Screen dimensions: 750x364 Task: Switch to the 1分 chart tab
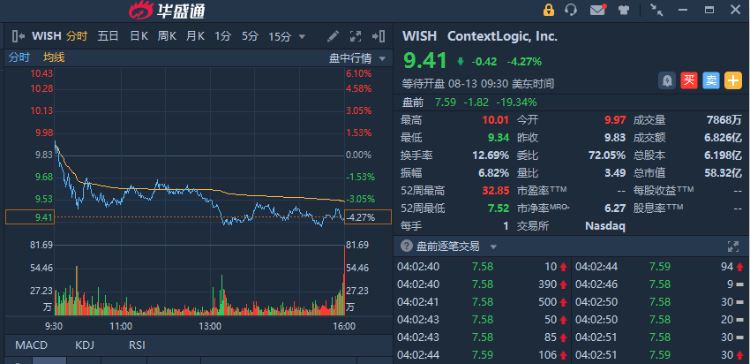click(x=222, y=36)
